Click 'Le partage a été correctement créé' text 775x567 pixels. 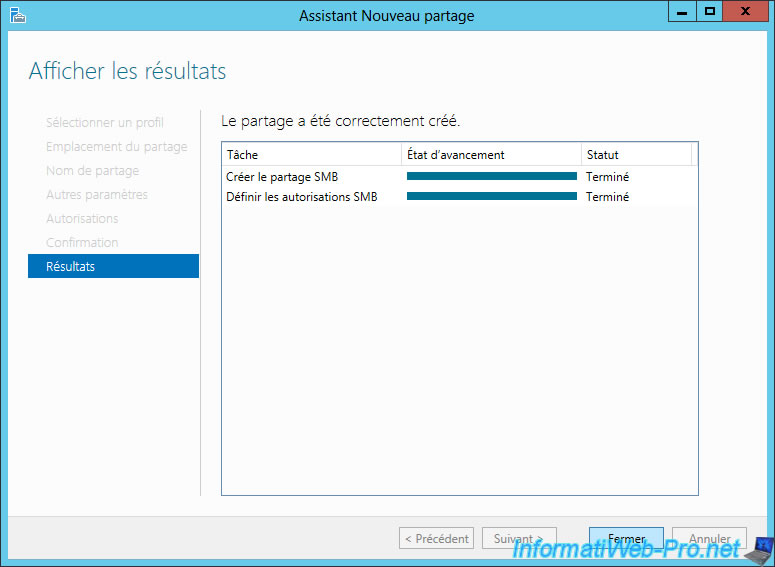point(341,121)
